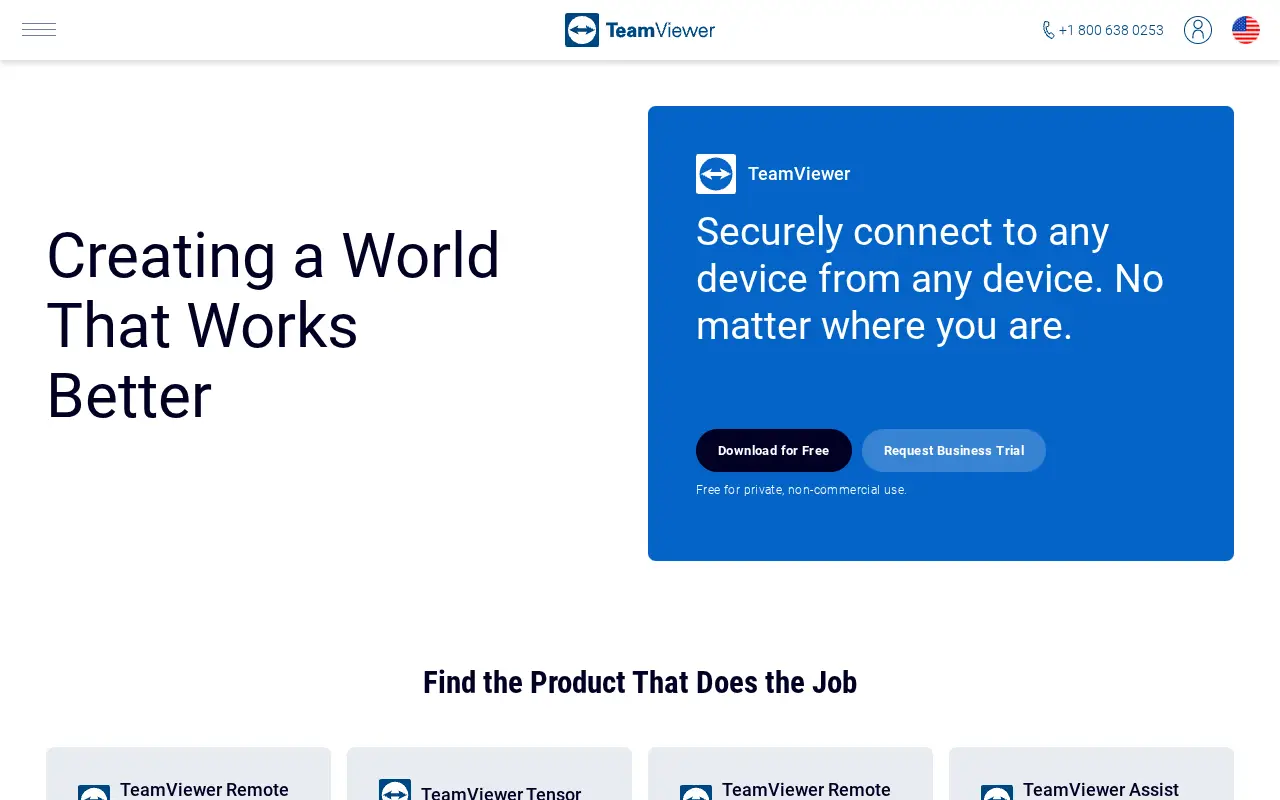Click the "Securely connect to any device" heading
This screenshot has height=800, width=1280.
point(930,278)
